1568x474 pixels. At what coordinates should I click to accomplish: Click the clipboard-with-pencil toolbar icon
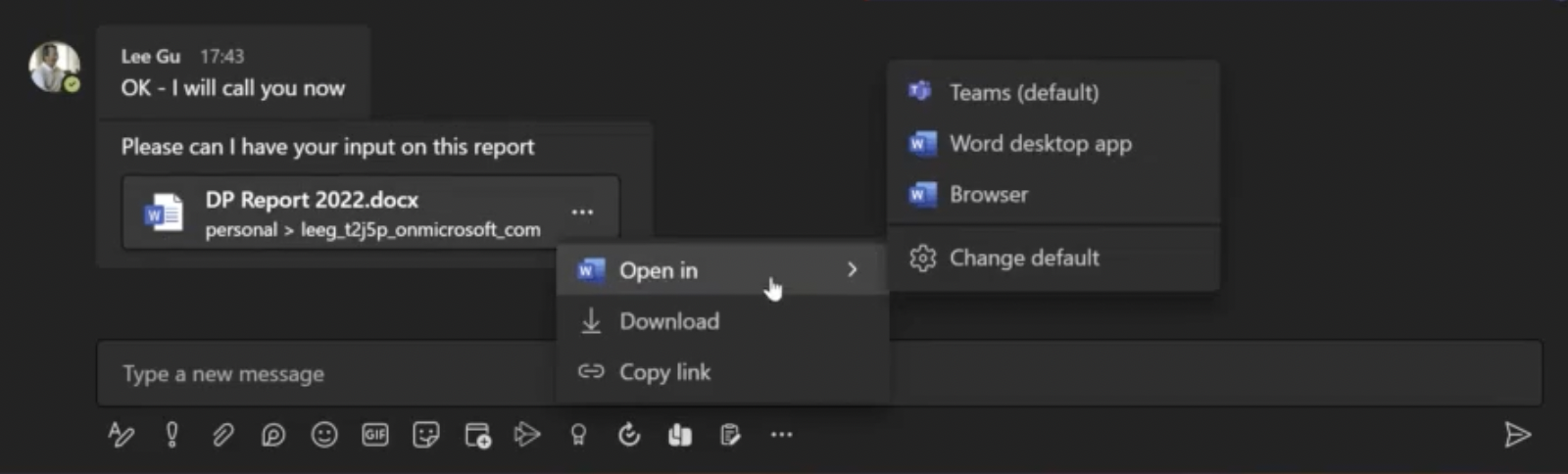point(730,434)
